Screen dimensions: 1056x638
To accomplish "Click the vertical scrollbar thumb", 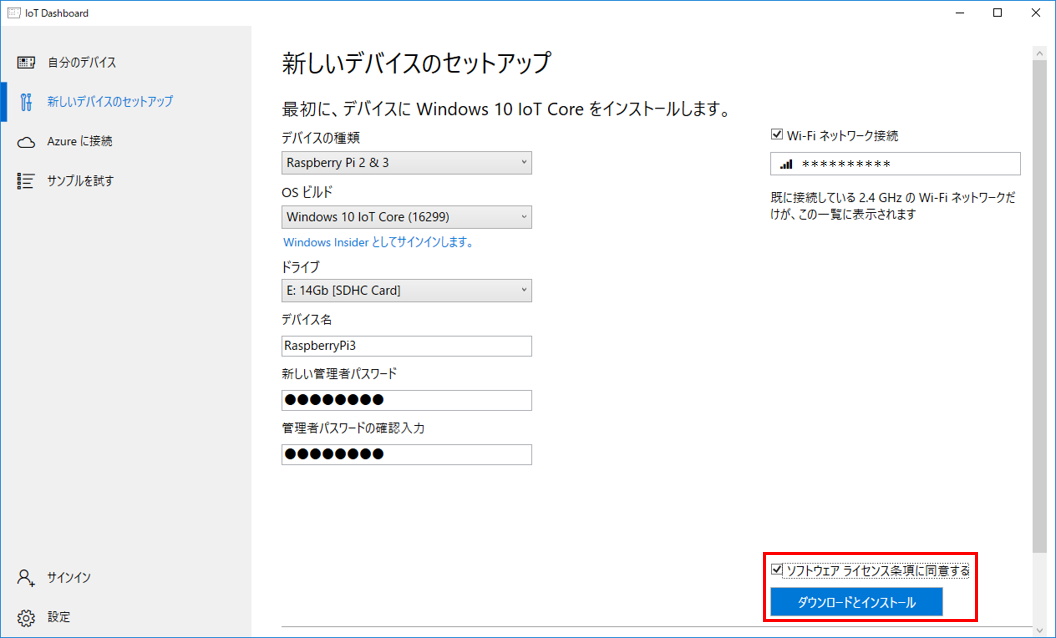I will pyautogui.click(x=1039, y=307).
